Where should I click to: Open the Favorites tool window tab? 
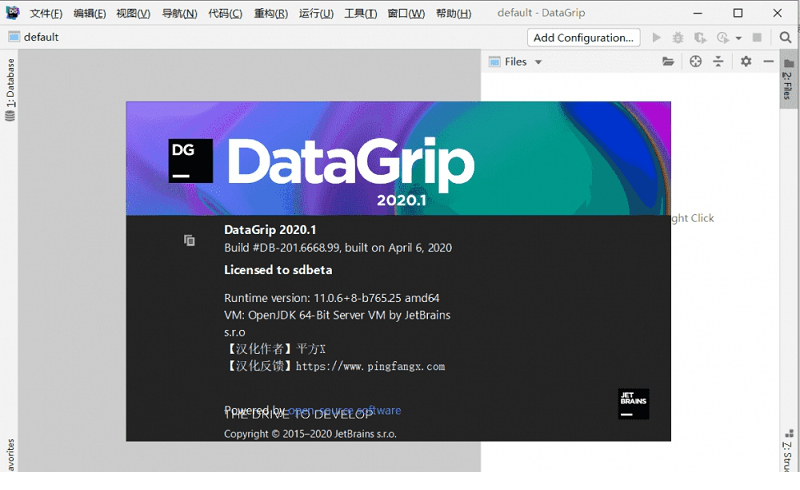point(10,454)
